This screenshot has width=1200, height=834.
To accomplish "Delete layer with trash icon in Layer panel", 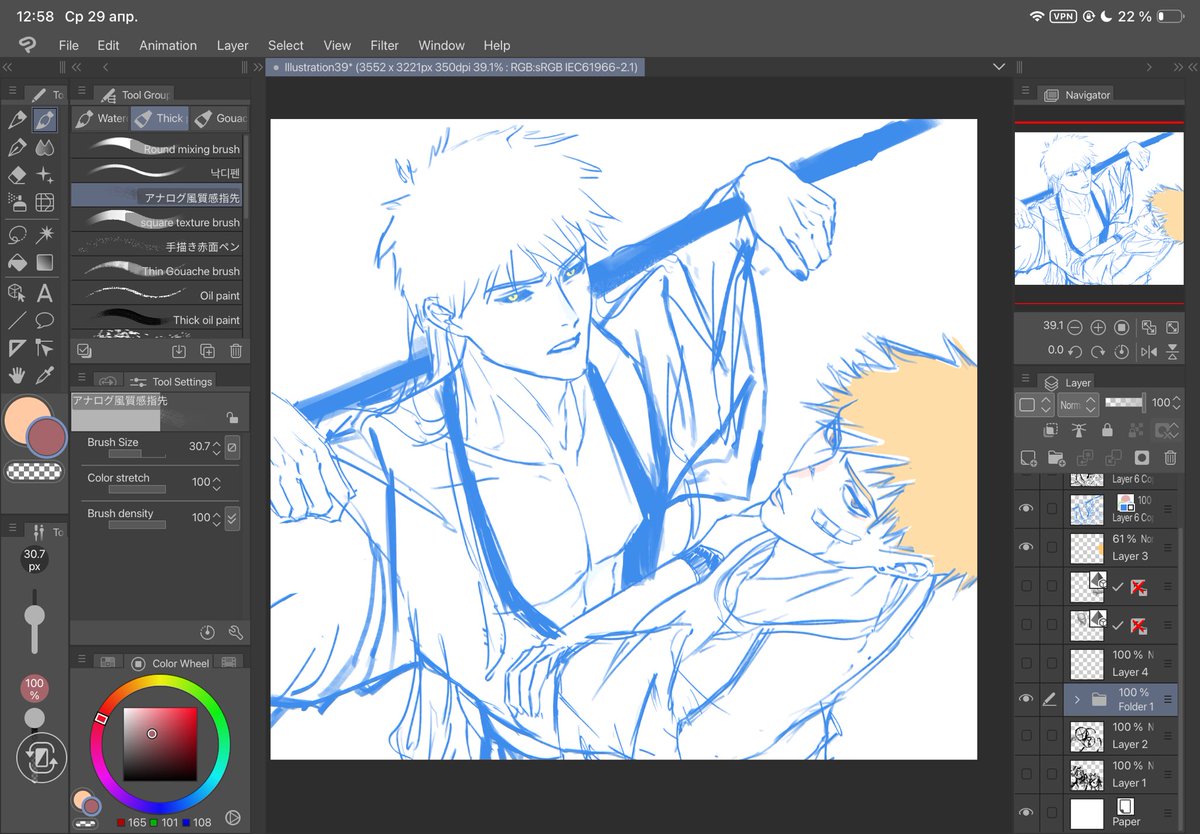I will (x=1171, y=458).
